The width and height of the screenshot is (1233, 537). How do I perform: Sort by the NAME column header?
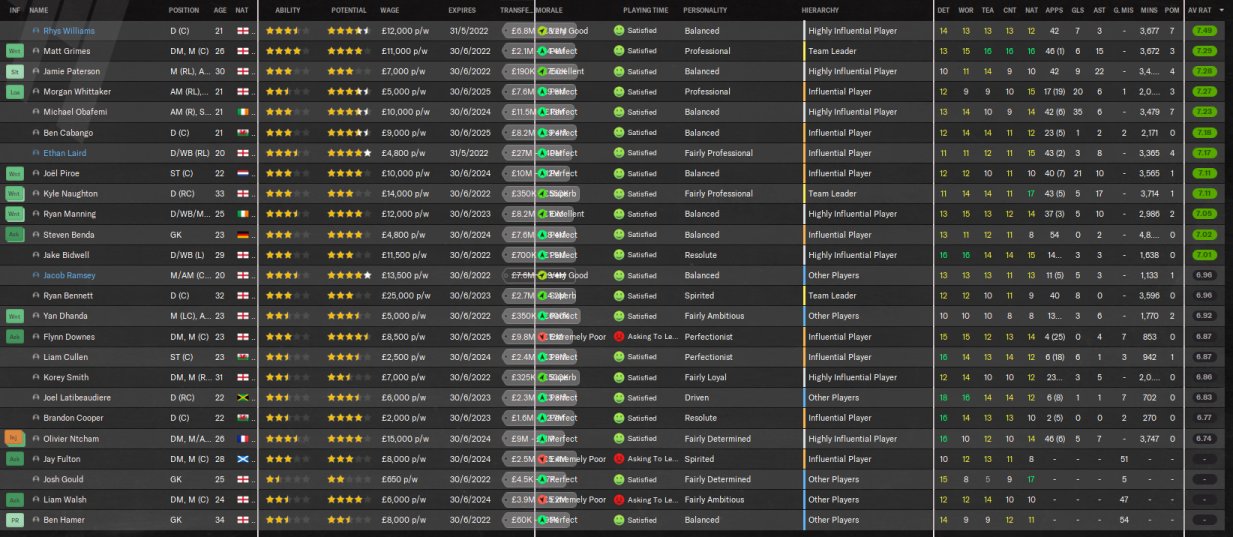pos(38,10)
